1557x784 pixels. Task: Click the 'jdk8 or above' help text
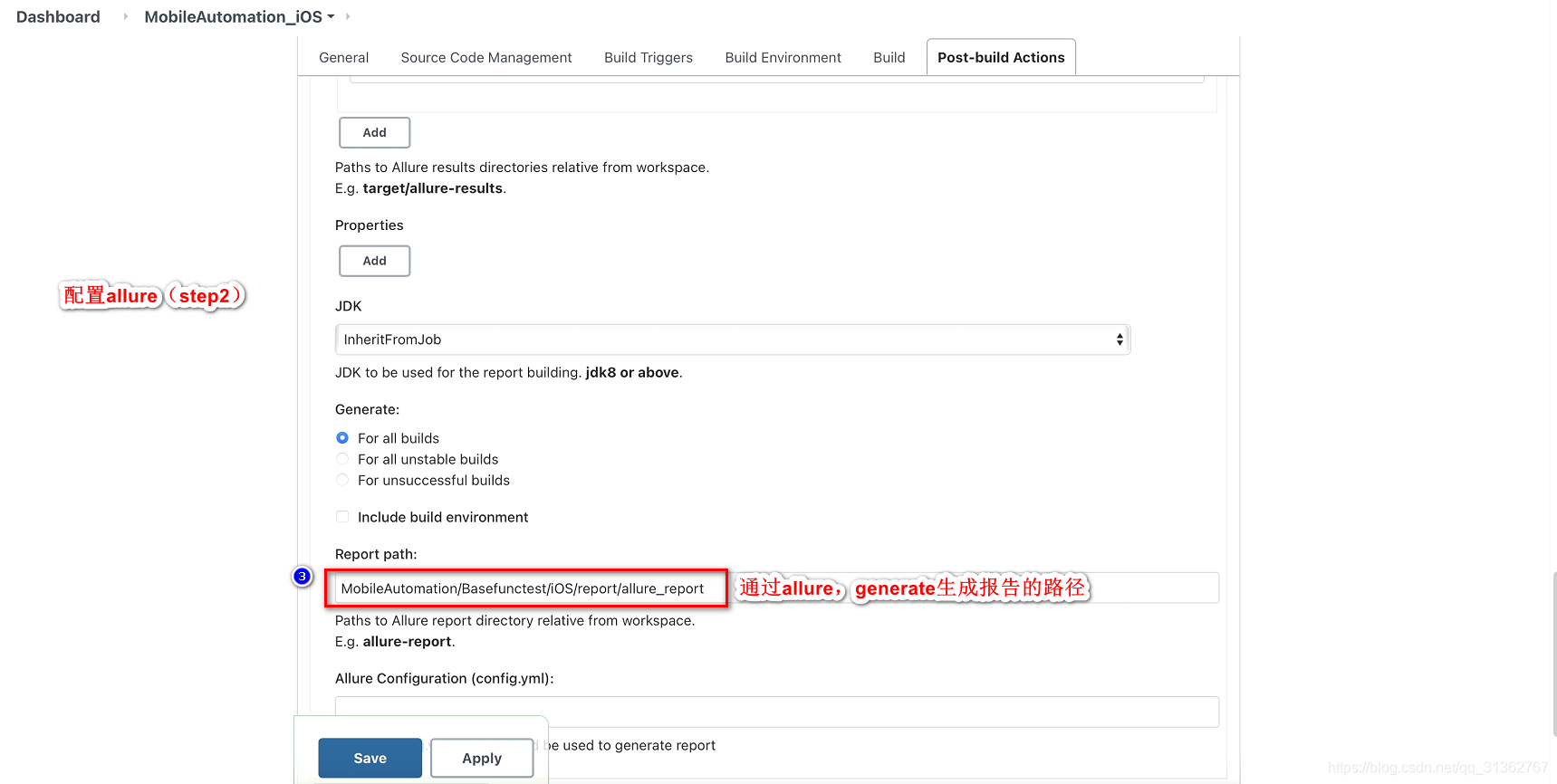point(632,372)
